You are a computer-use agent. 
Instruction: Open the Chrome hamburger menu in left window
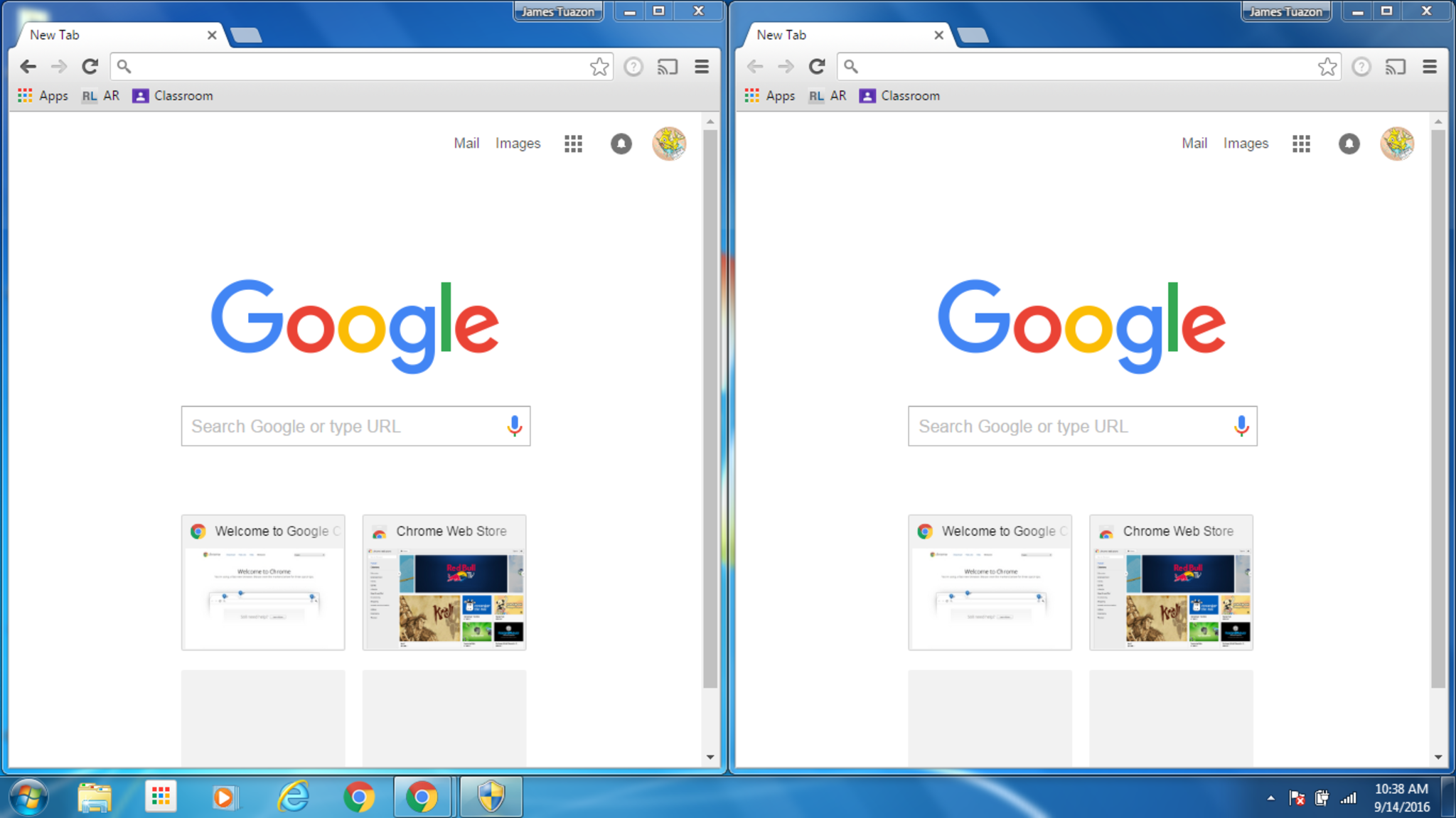click(x=702, y=67)
